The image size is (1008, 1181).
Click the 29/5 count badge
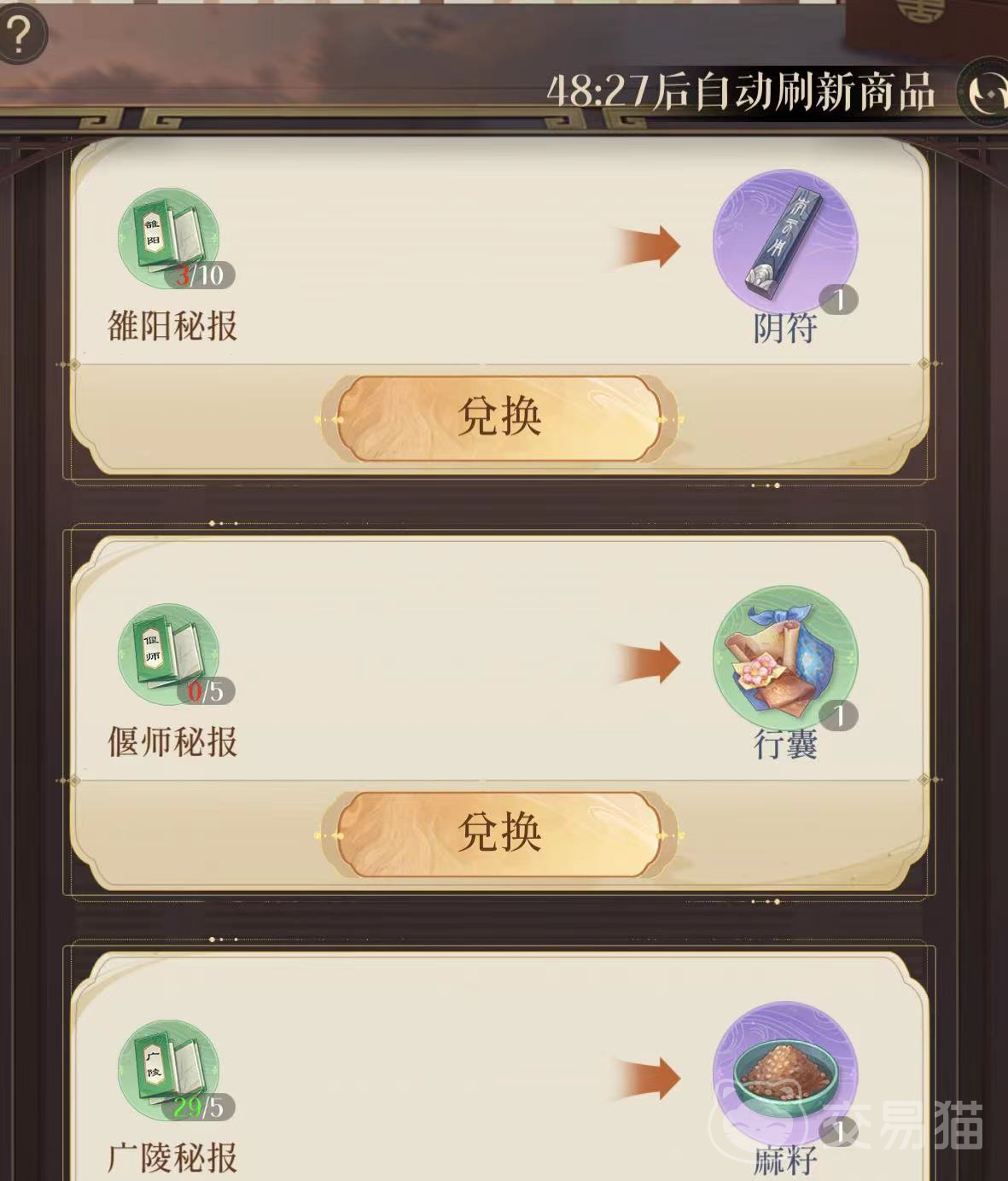pyautogui.click(x=200, y=1107)
